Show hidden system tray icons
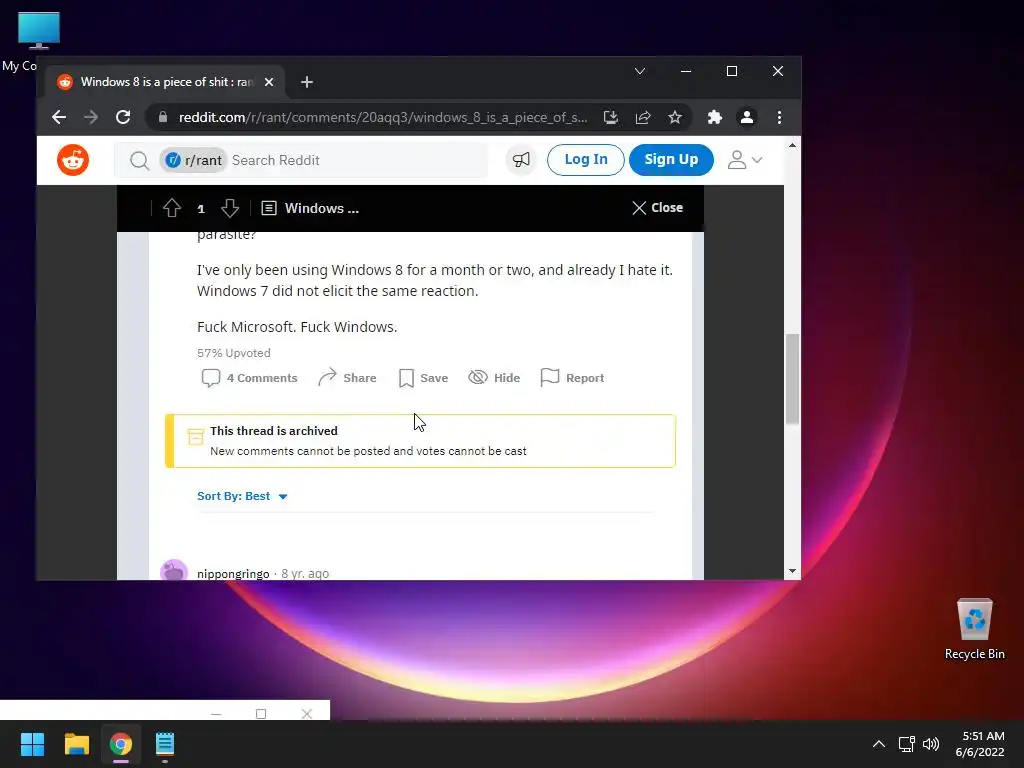The image size is (1024, 768). click(879, 744)
